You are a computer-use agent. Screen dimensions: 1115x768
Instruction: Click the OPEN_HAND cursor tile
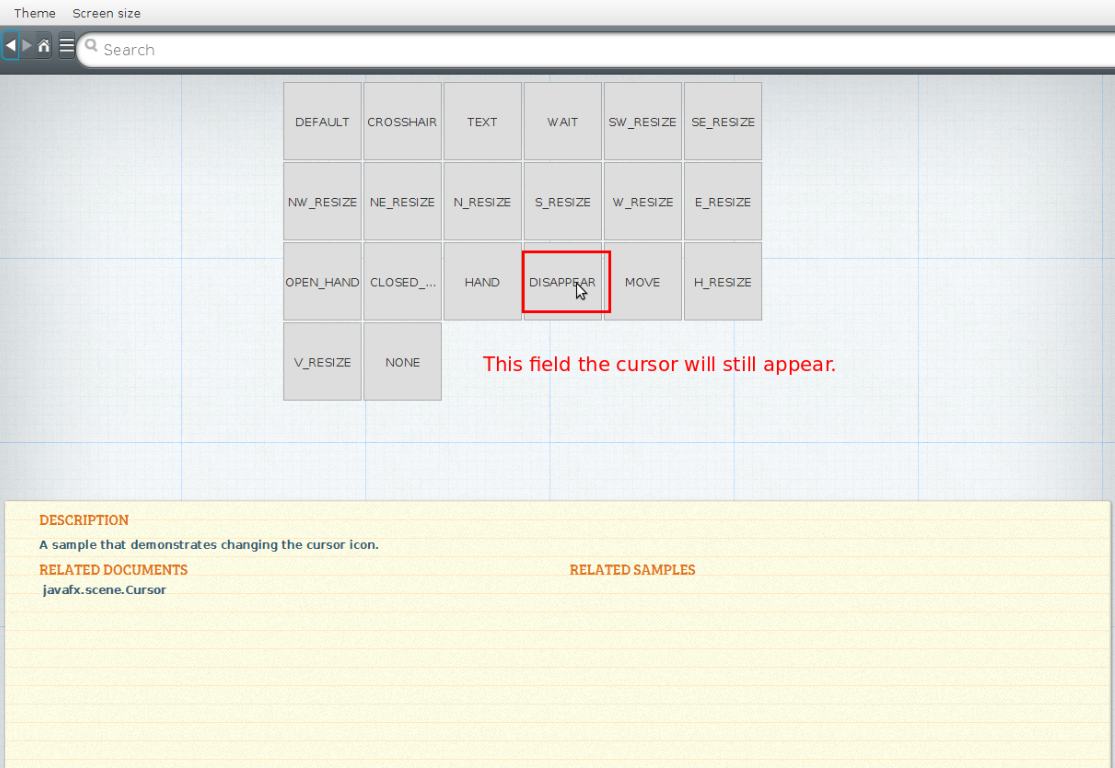pyautogui.click(x=322, y=281)
